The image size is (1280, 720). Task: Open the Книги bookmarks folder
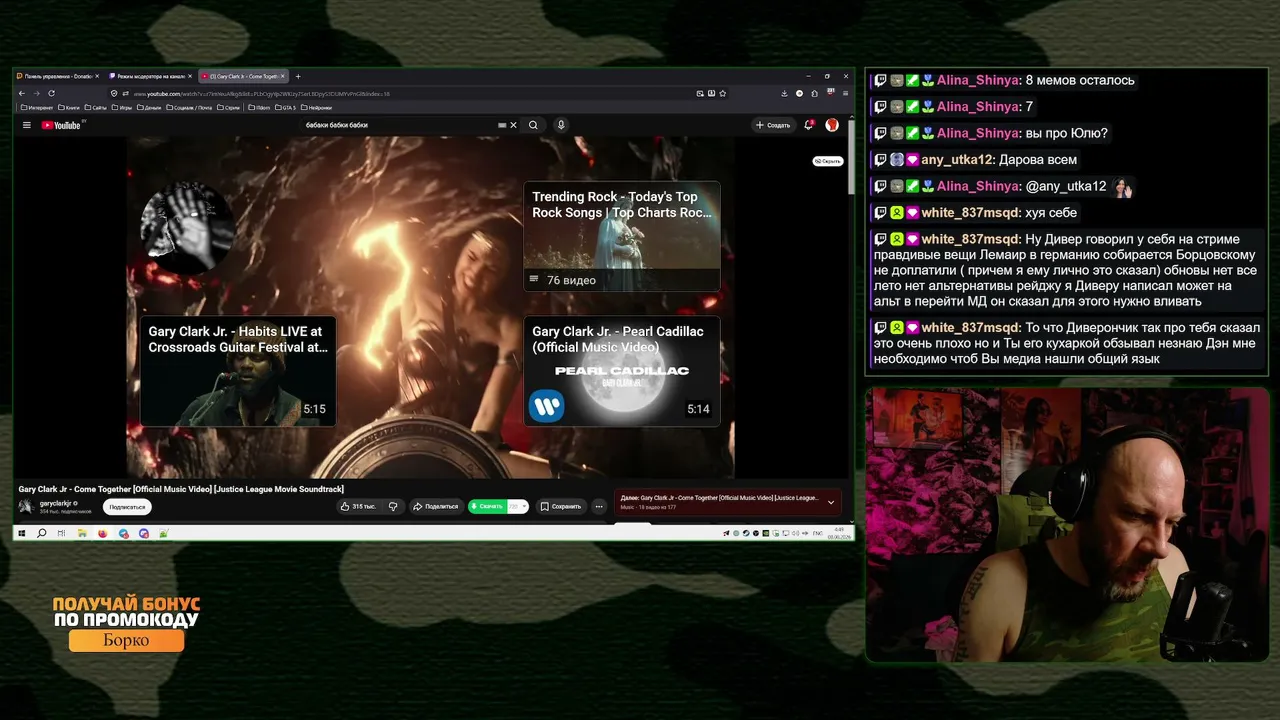coord(69,107)
